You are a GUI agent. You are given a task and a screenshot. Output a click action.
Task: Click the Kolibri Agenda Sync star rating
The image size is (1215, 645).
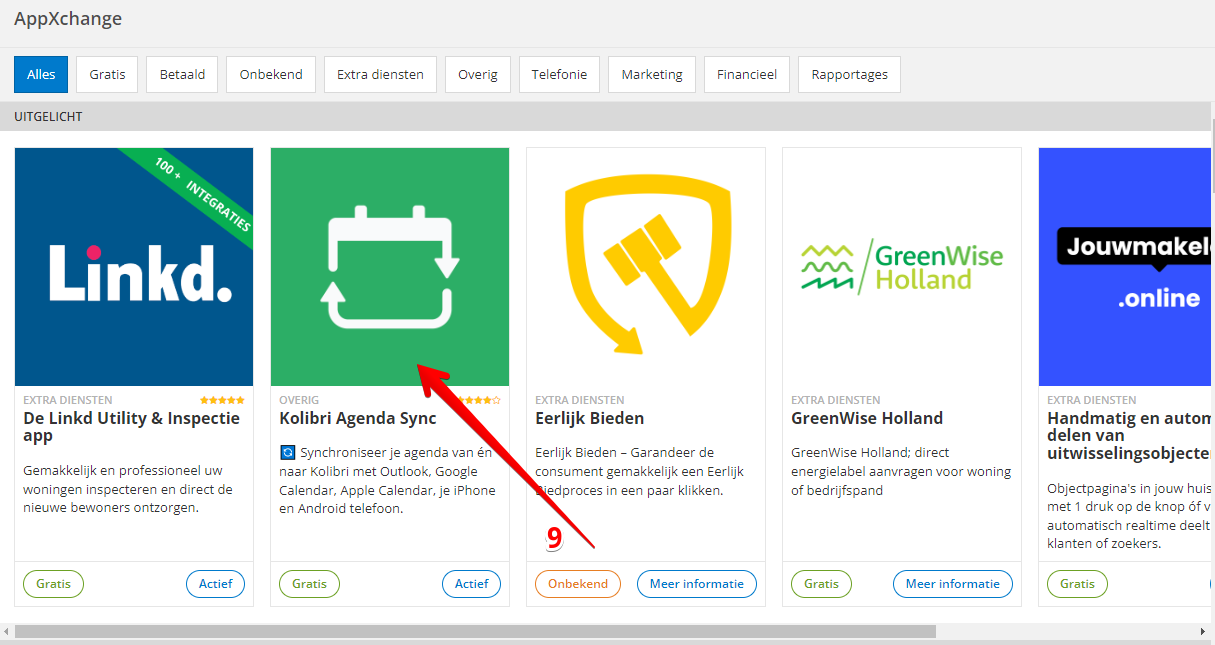[478, 400]
